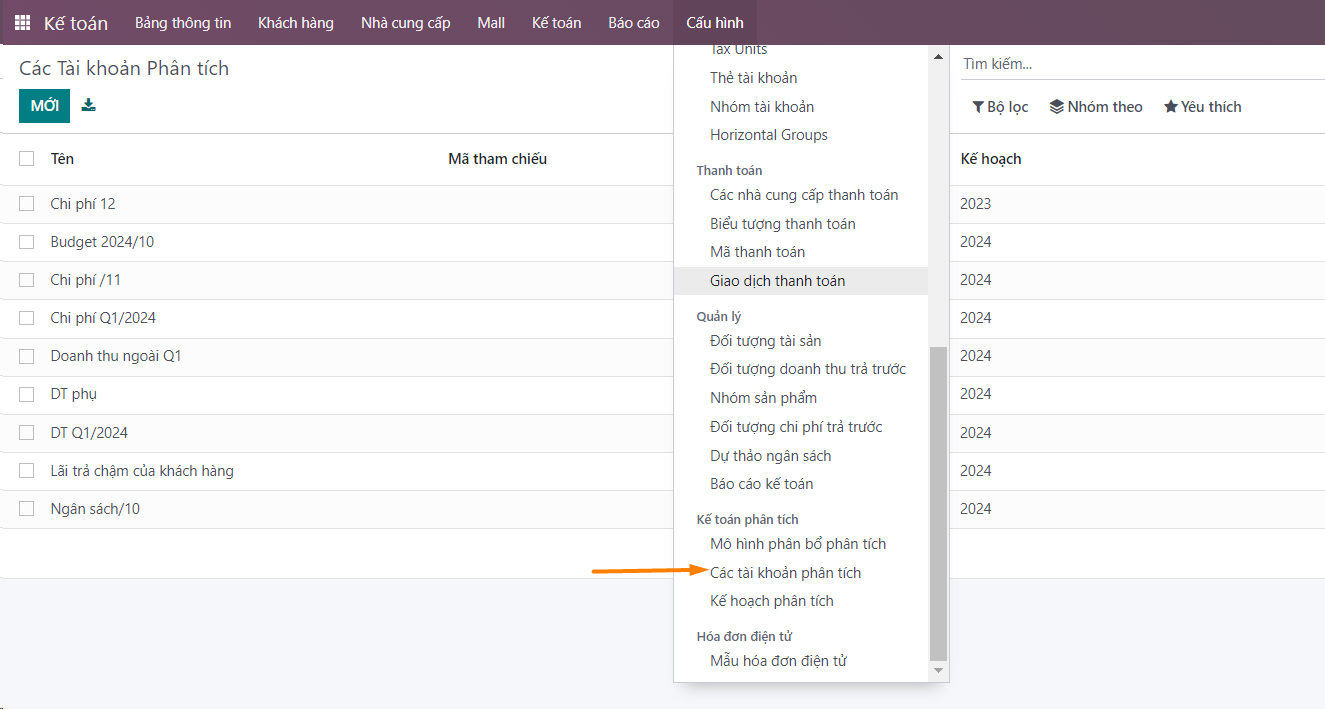Open the Ngân sách/10 record

pyautogui.click(x=95, y=509)
